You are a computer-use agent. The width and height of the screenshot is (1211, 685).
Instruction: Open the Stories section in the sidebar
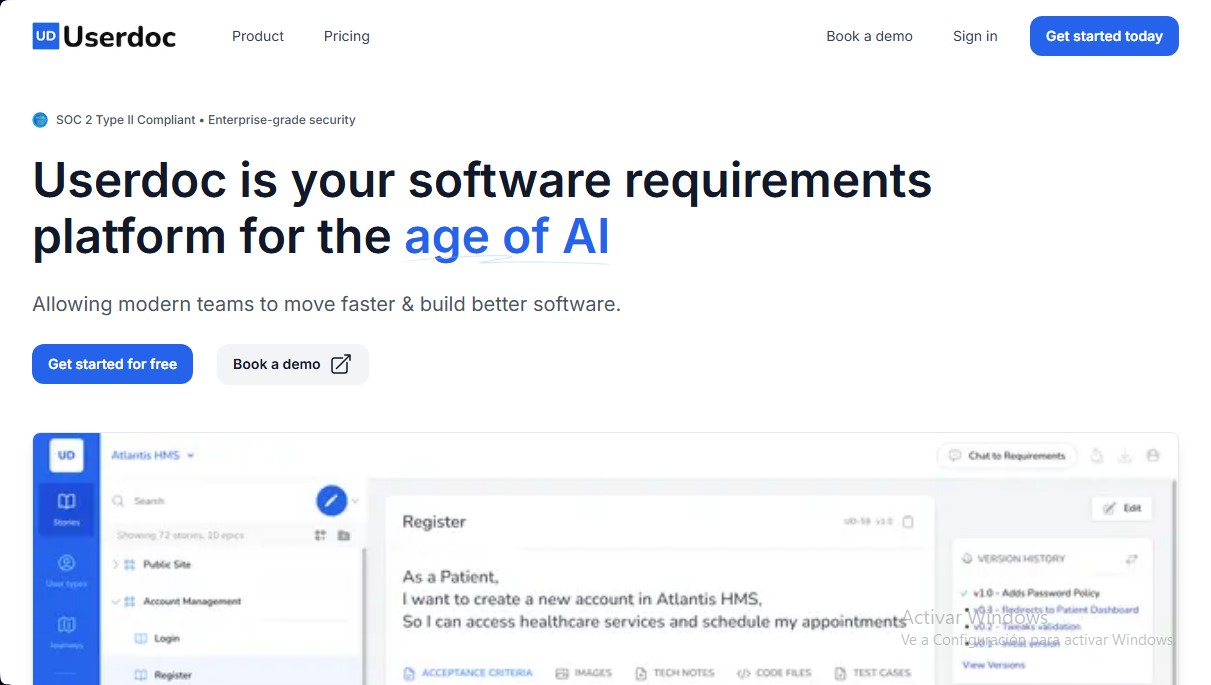click(x=66, y=507)
